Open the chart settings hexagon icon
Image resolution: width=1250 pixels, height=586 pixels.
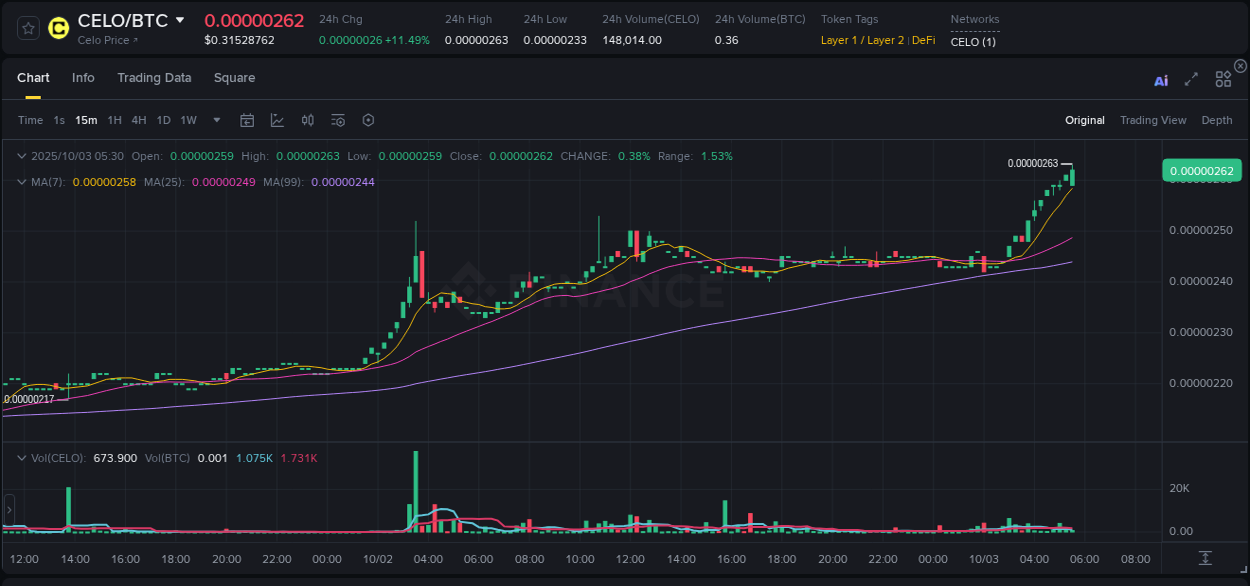368,120
